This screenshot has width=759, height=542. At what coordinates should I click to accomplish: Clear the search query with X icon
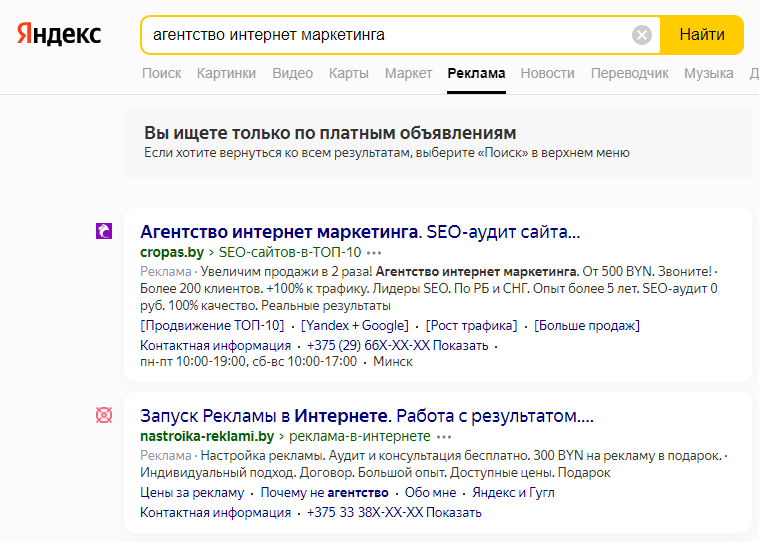click(x=642, y=35)
